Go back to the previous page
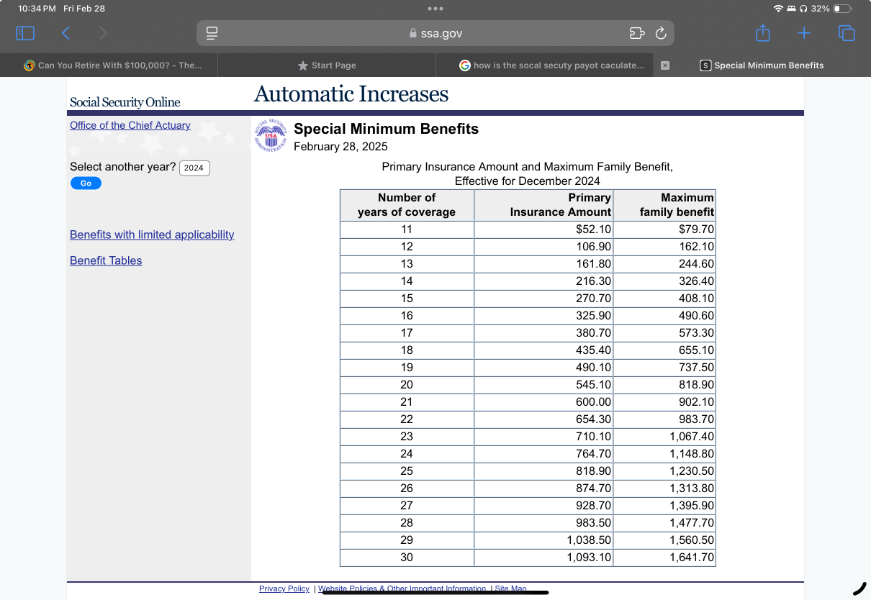 [66, 33]
